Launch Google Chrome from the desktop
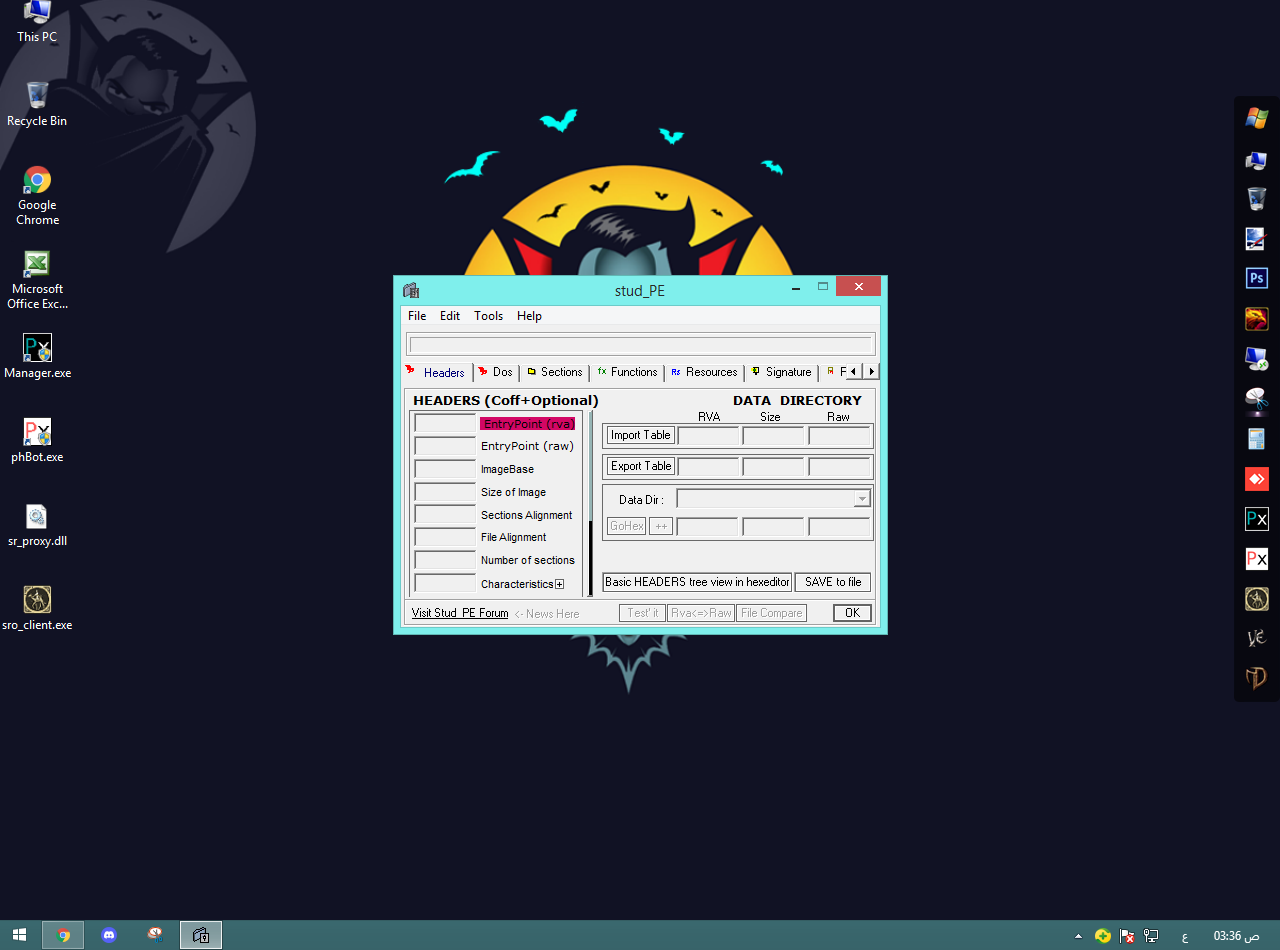 (x=37, y=196)
